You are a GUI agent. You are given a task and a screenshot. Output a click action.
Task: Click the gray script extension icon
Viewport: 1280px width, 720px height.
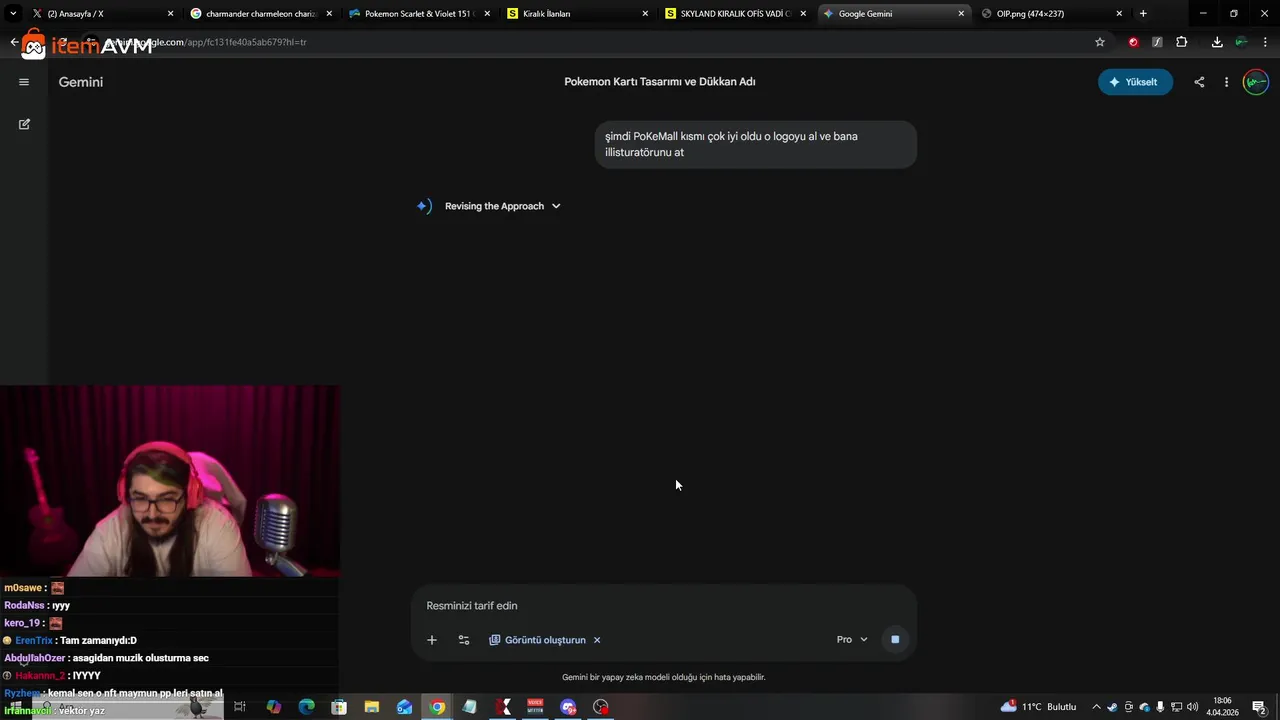1157,42
